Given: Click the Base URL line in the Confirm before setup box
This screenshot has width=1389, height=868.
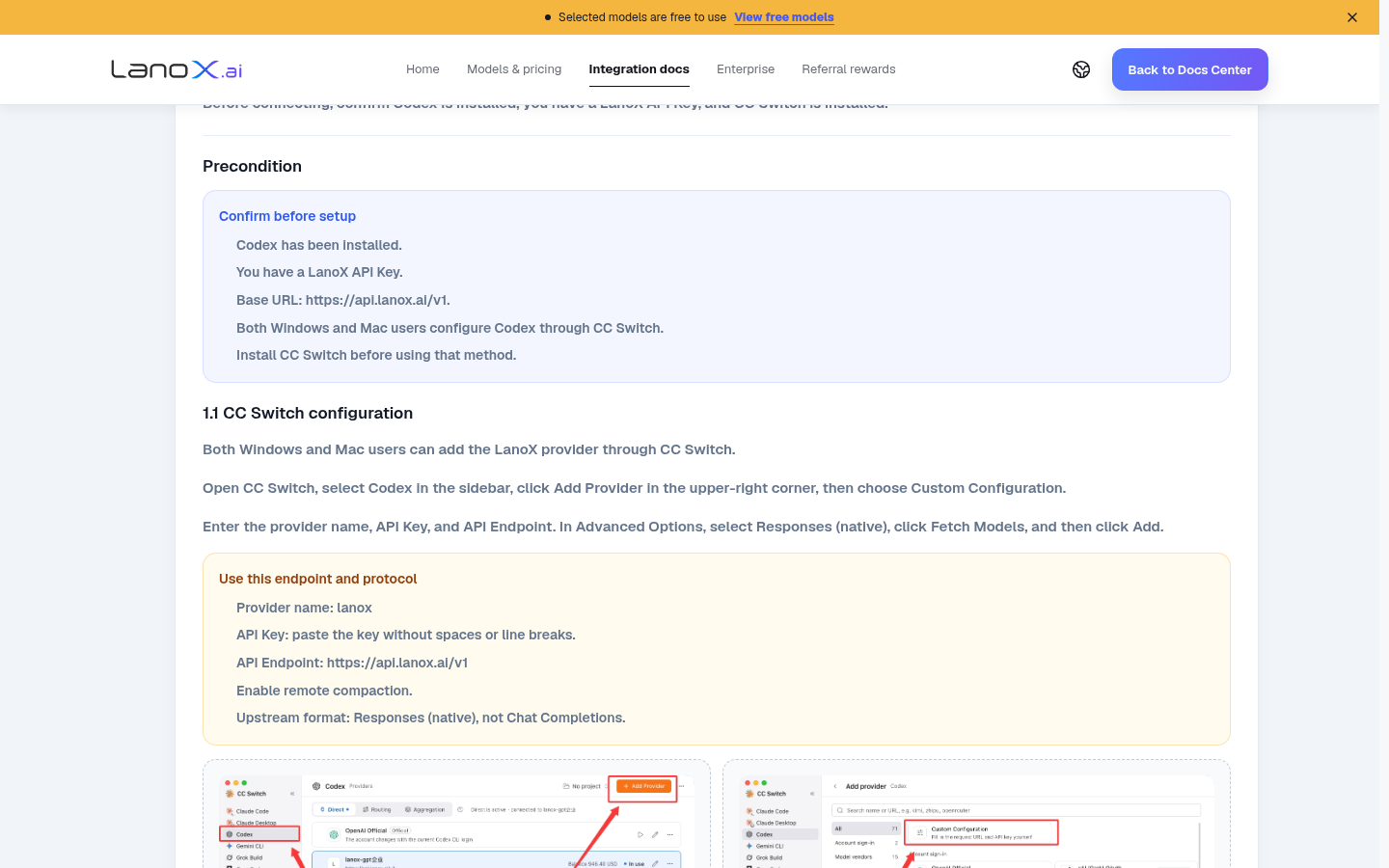Looking at the screenshot, I should pos(343,300).
